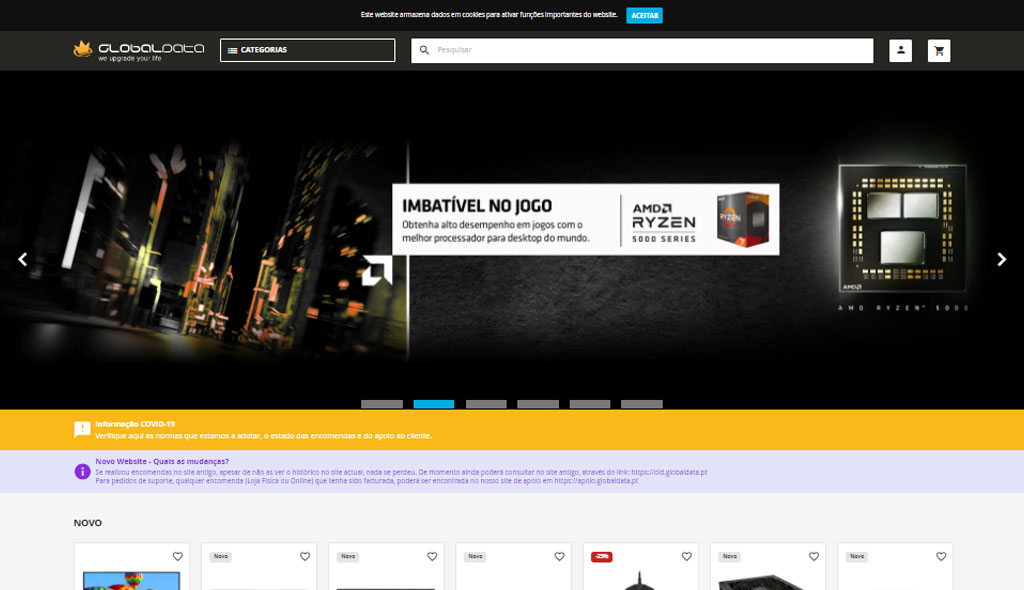Jump to the fourth carousel slide indicator
Image resolution: width=1024 pixels, height=590 pixels.
pyautogui.click(x=538, y=404)
